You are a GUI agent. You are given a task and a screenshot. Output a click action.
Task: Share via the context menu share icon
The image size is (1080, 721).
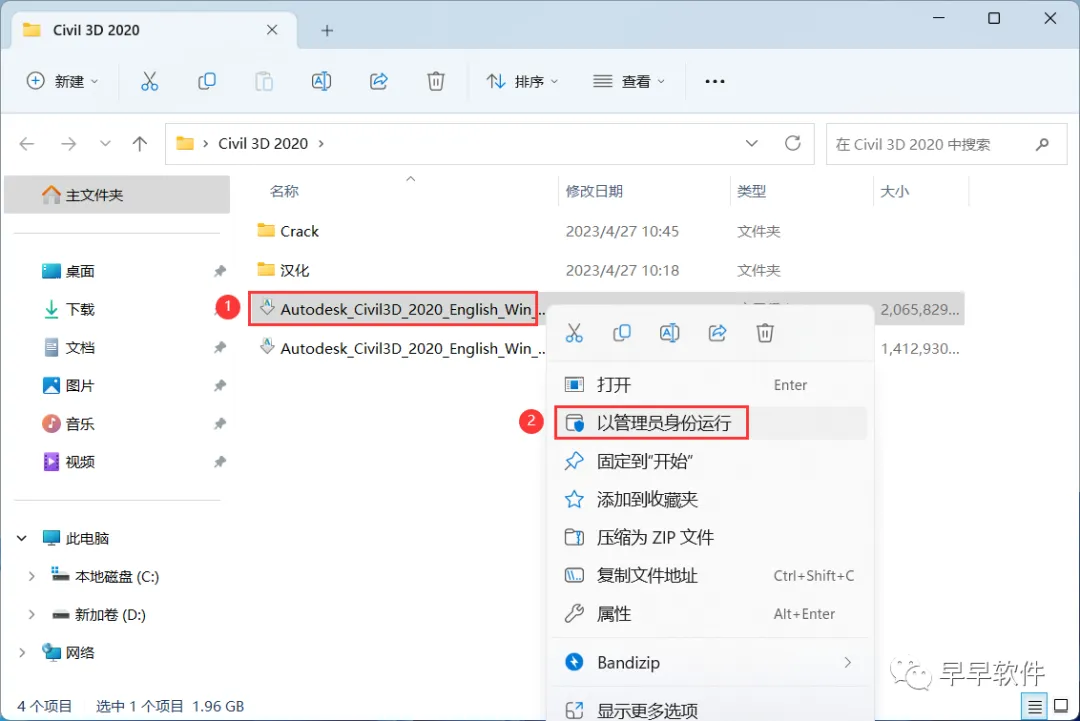tap(717, 333)
